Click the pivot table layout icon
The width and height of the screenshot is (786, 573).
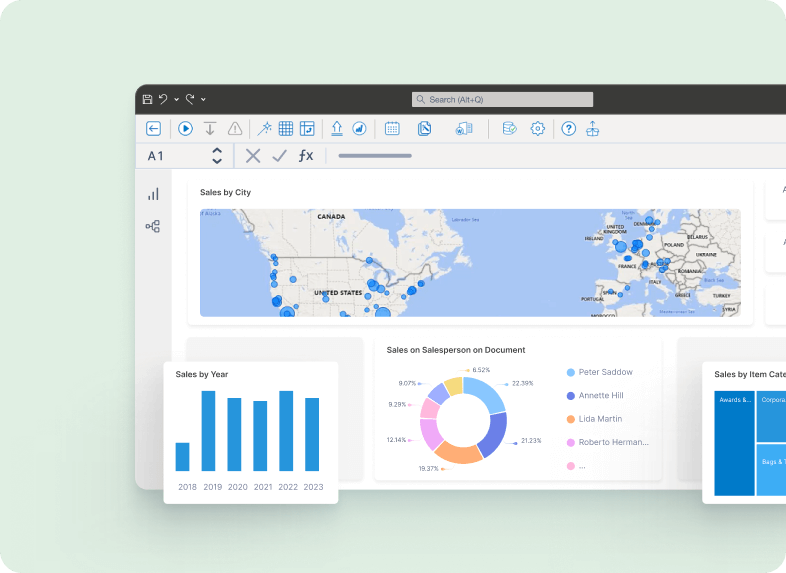pos(307,129)
